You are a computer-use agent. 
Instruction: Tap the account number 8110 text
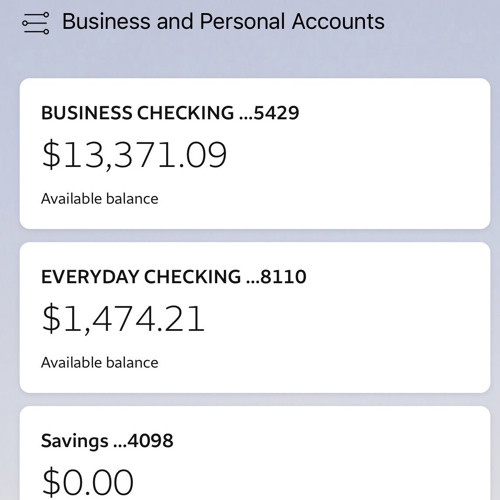283,277
